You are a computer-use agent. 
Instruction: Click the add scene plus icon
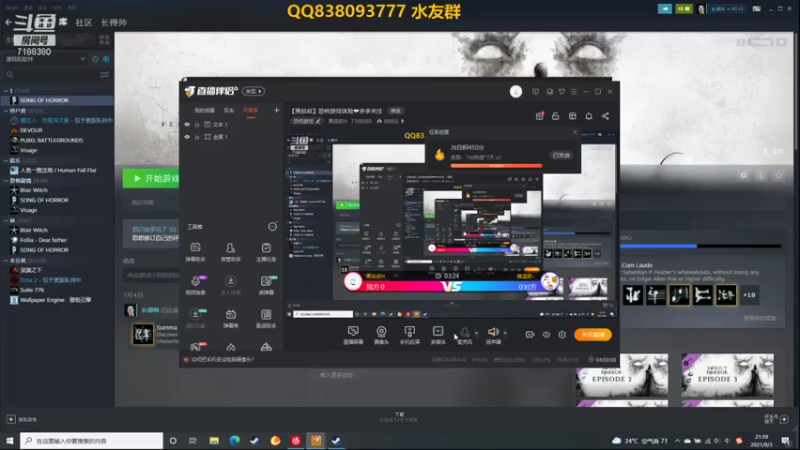pyautogui.click(x=277, y=110)
